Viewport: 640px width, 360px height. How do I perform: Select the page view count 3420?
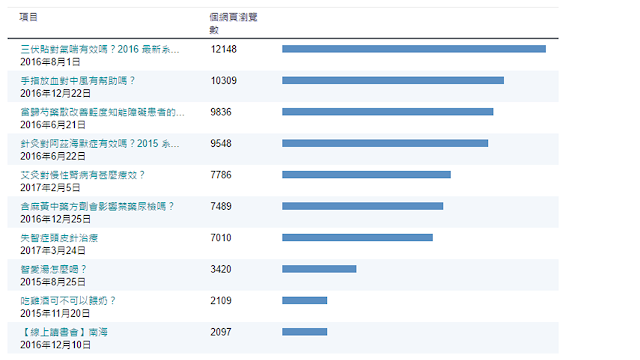(221, 269)
